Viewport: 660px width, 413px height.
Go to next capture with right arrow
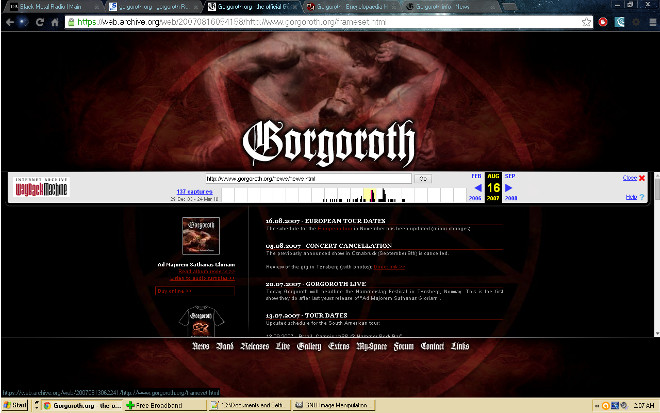(508, 188)
